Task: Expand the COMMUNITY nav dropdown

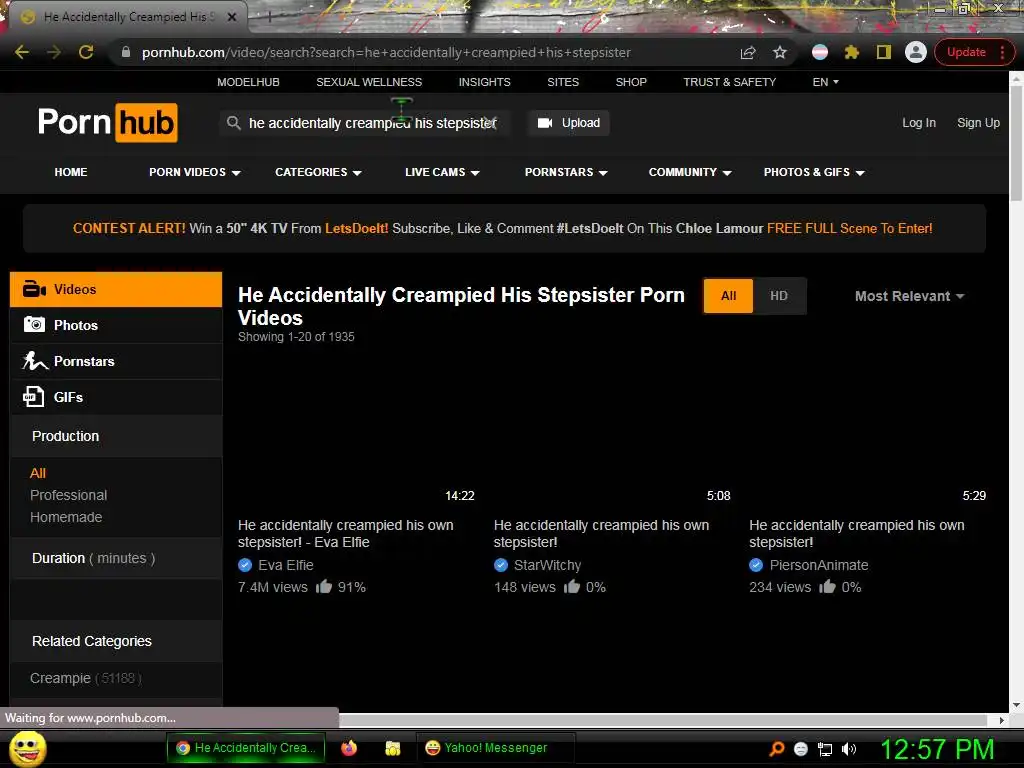Action: click(x=690, y=172)
